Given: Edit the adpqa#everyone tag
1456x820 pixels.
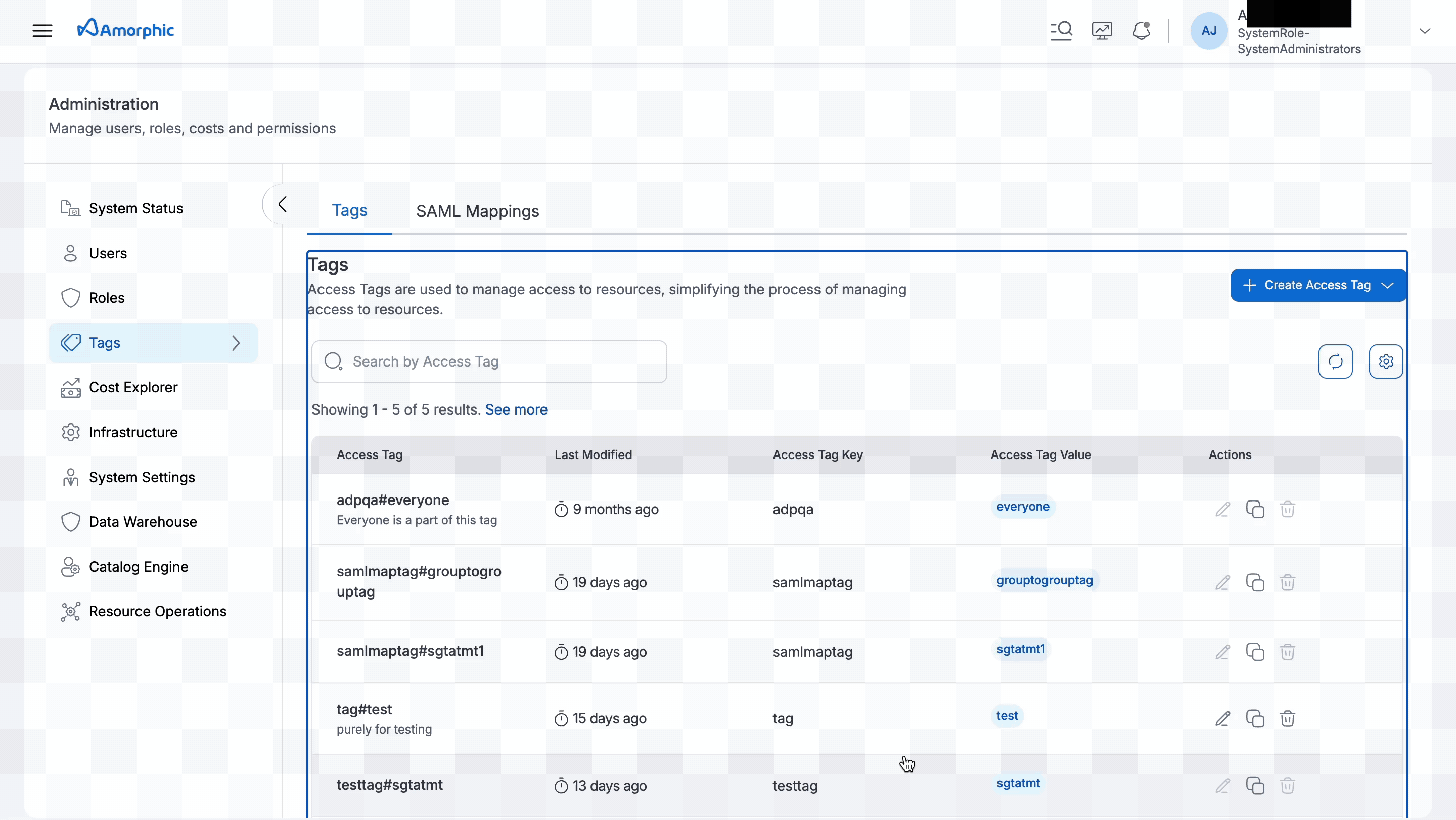Looking at the screenshot, I should pyautogui.click(x=1222, y=509).
